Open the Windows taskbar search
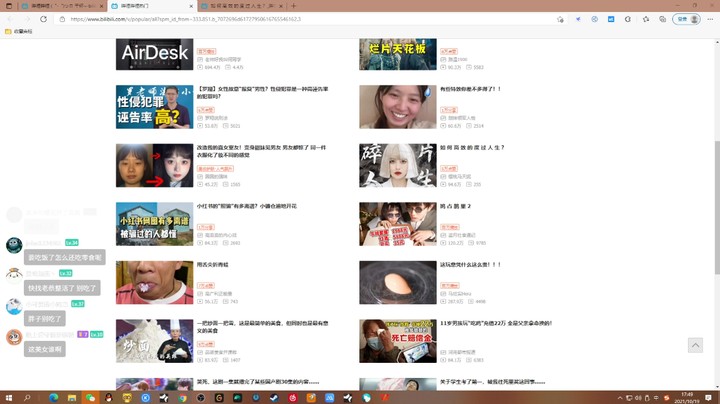The width and height of the screenshot is (720, 404). pyautogui.click(x=27, y=398)
